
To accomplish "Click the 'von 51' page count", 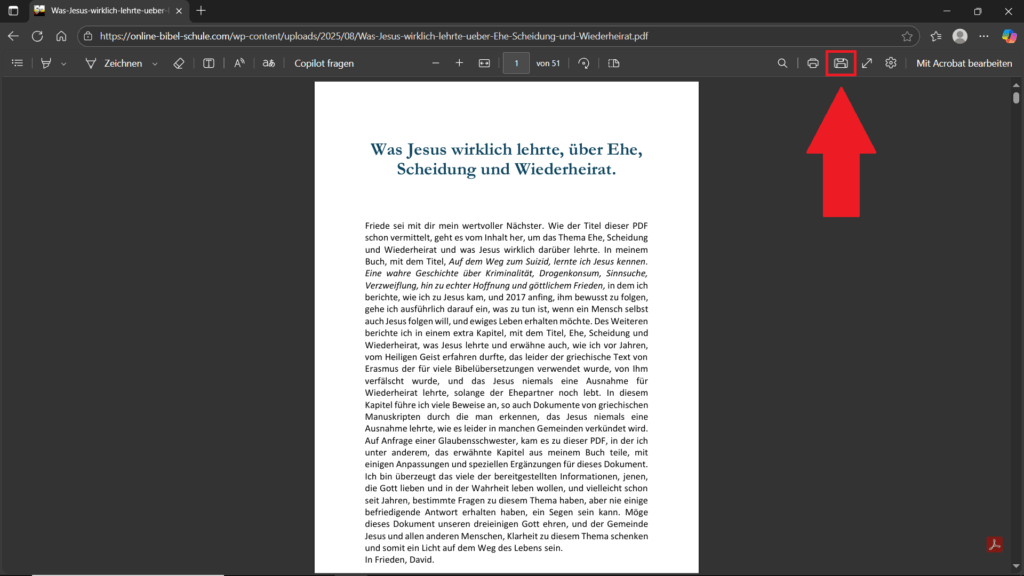I will [548, 63].
